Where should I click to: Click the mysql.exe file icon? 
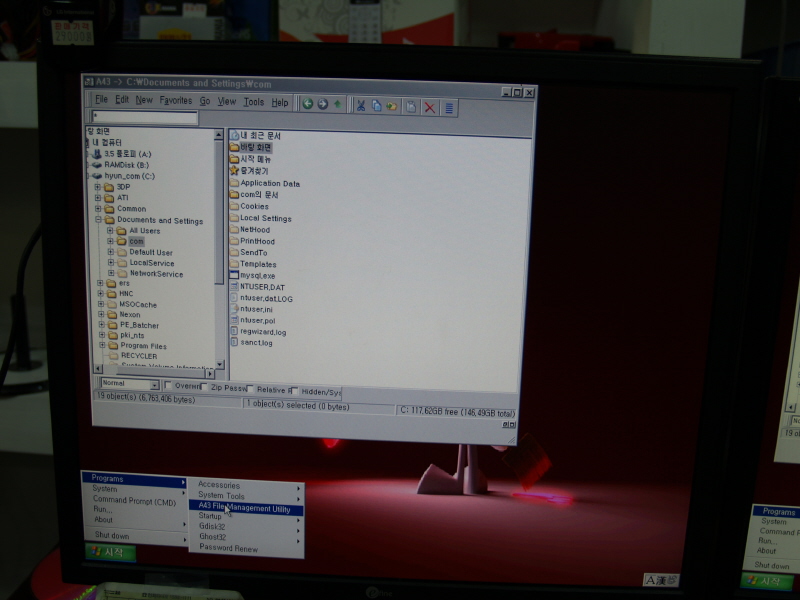pos(234,275)
